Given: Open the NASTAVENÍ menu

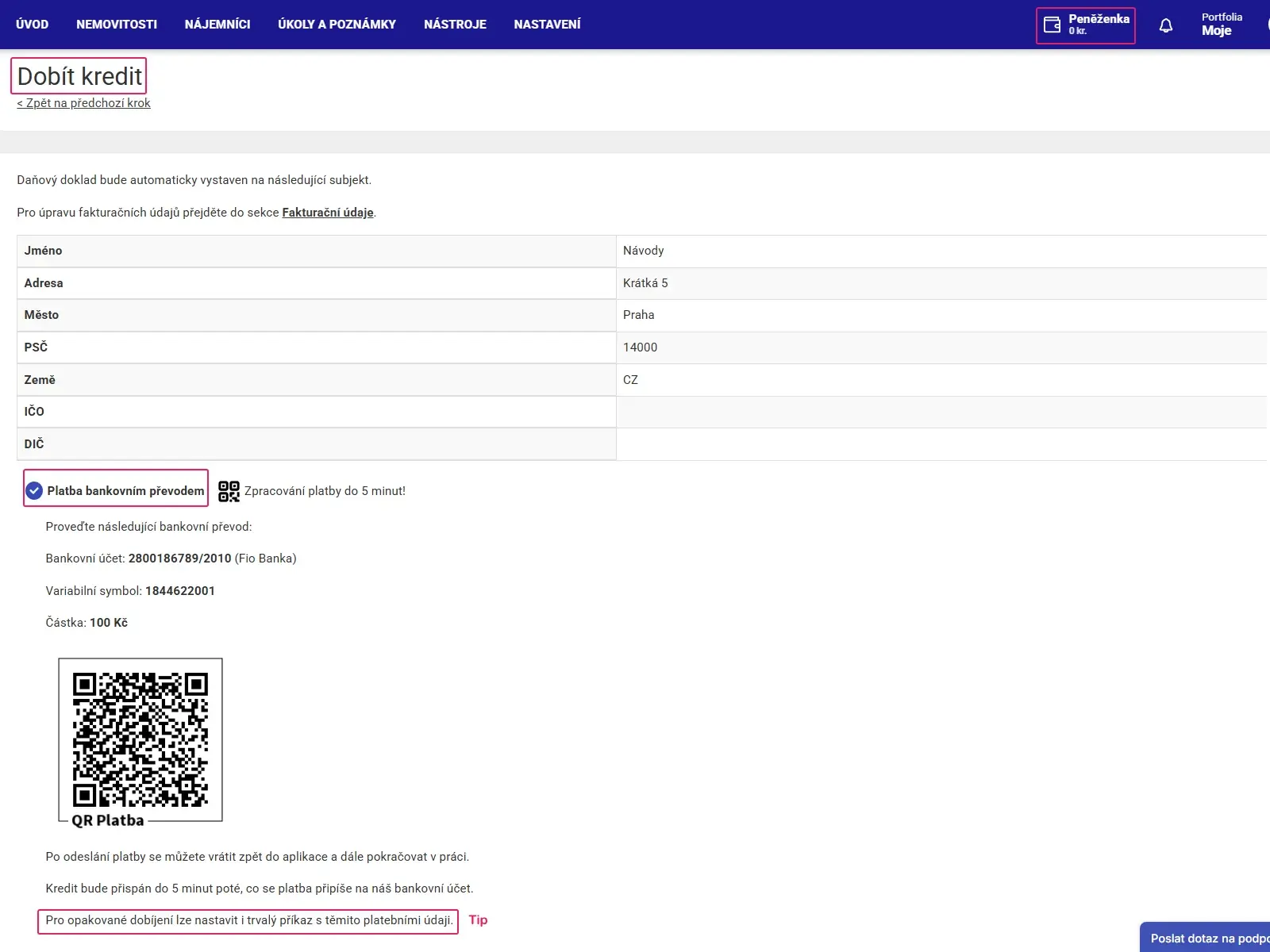Looking at the screenshot, I should point(547,25).
